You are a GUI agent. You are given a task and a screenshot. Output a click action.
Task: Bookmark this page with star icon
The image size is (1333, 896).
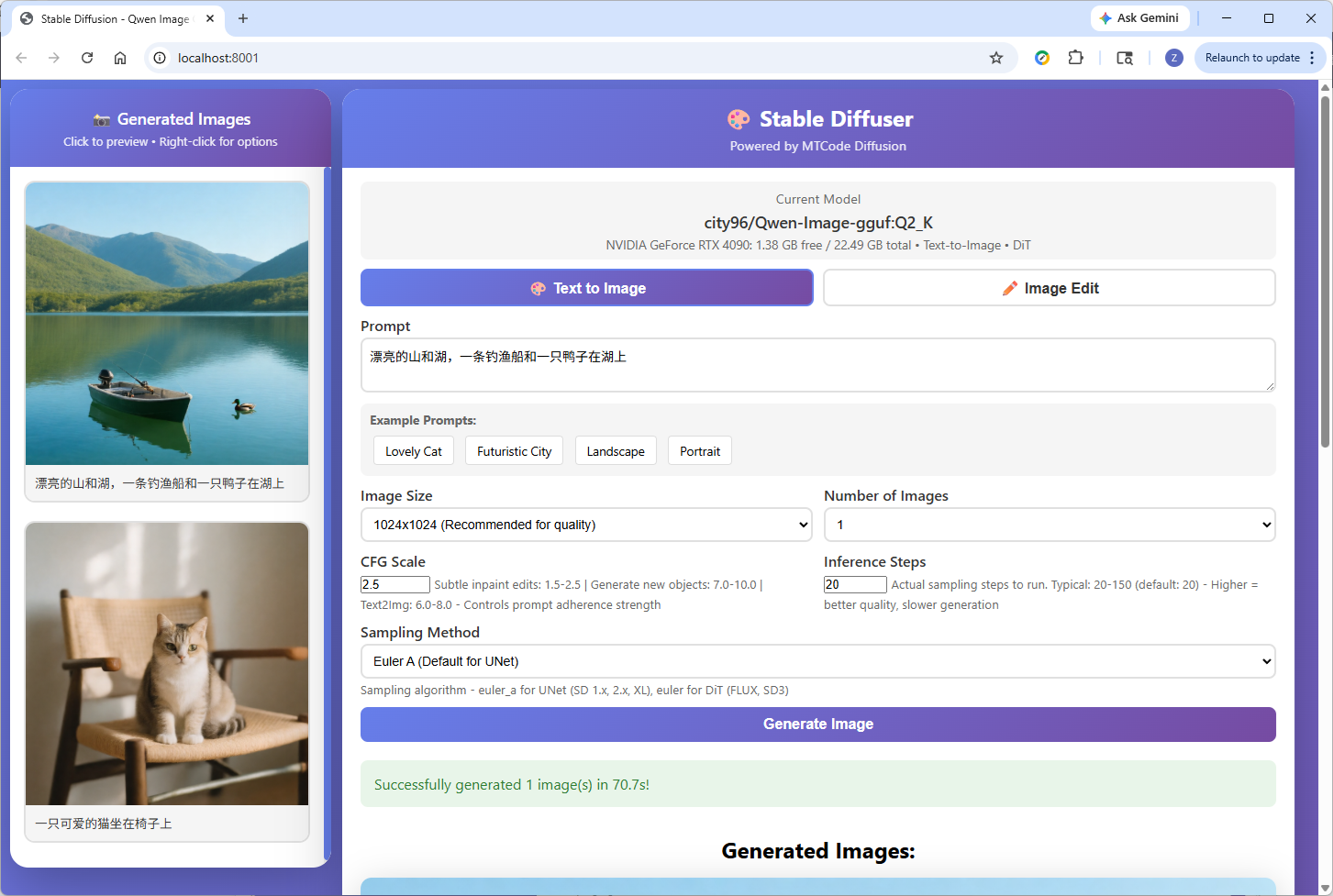click(x=996, y=58)
